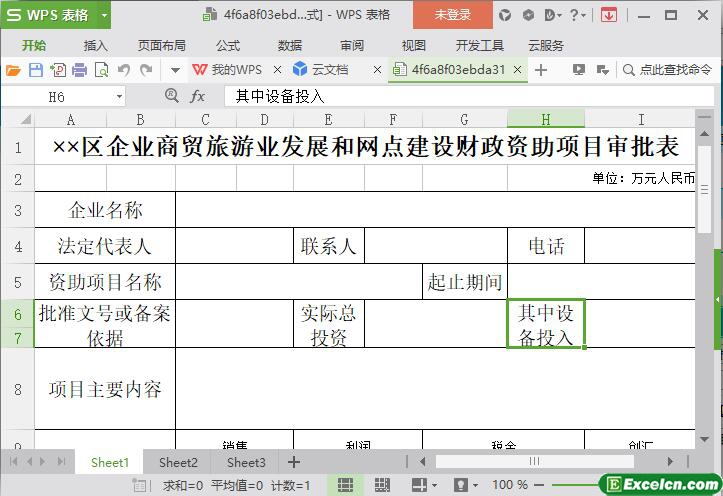
Task: Switch to normal grid view in status bar
Action: click(x=345, y=485)
